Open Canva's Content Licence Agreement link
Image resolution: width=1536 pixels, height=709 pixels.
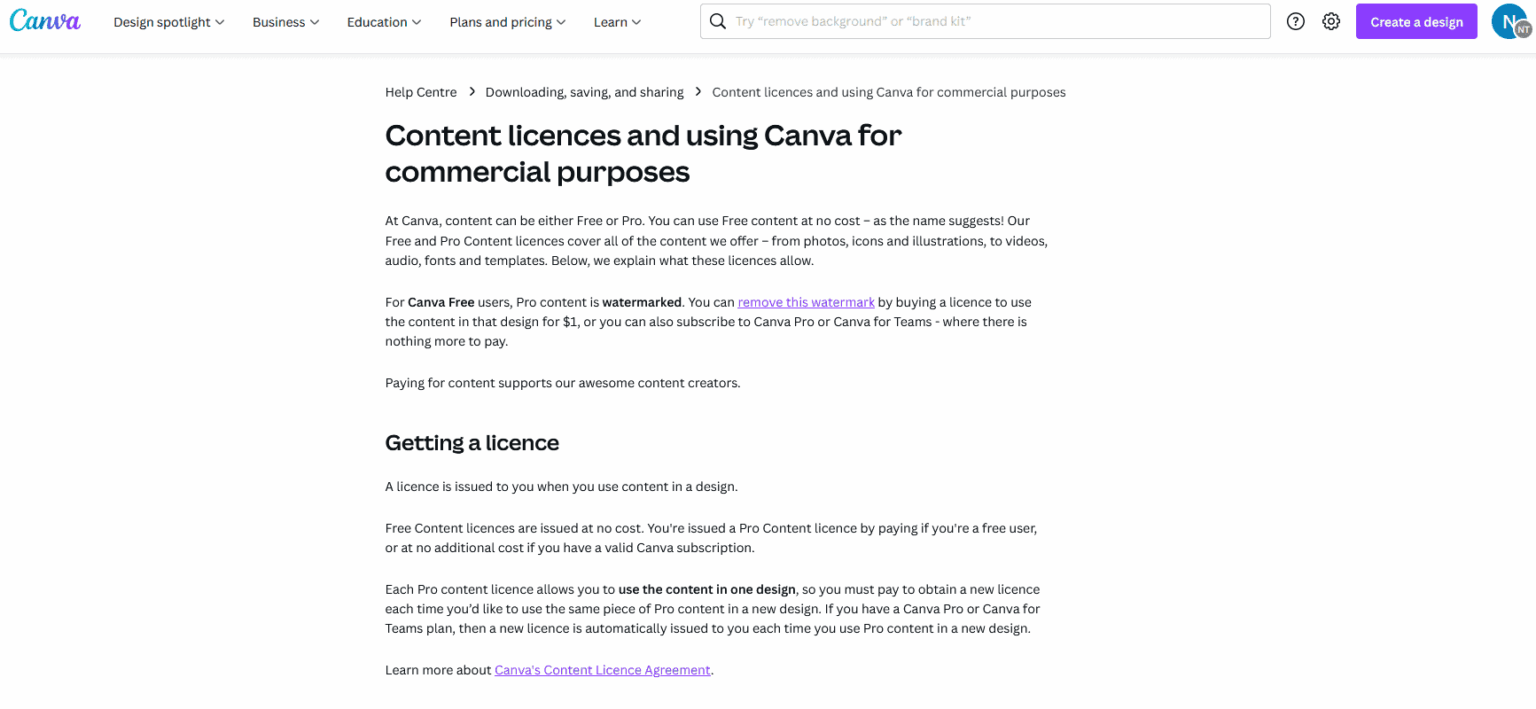click(x=602, y=669)
